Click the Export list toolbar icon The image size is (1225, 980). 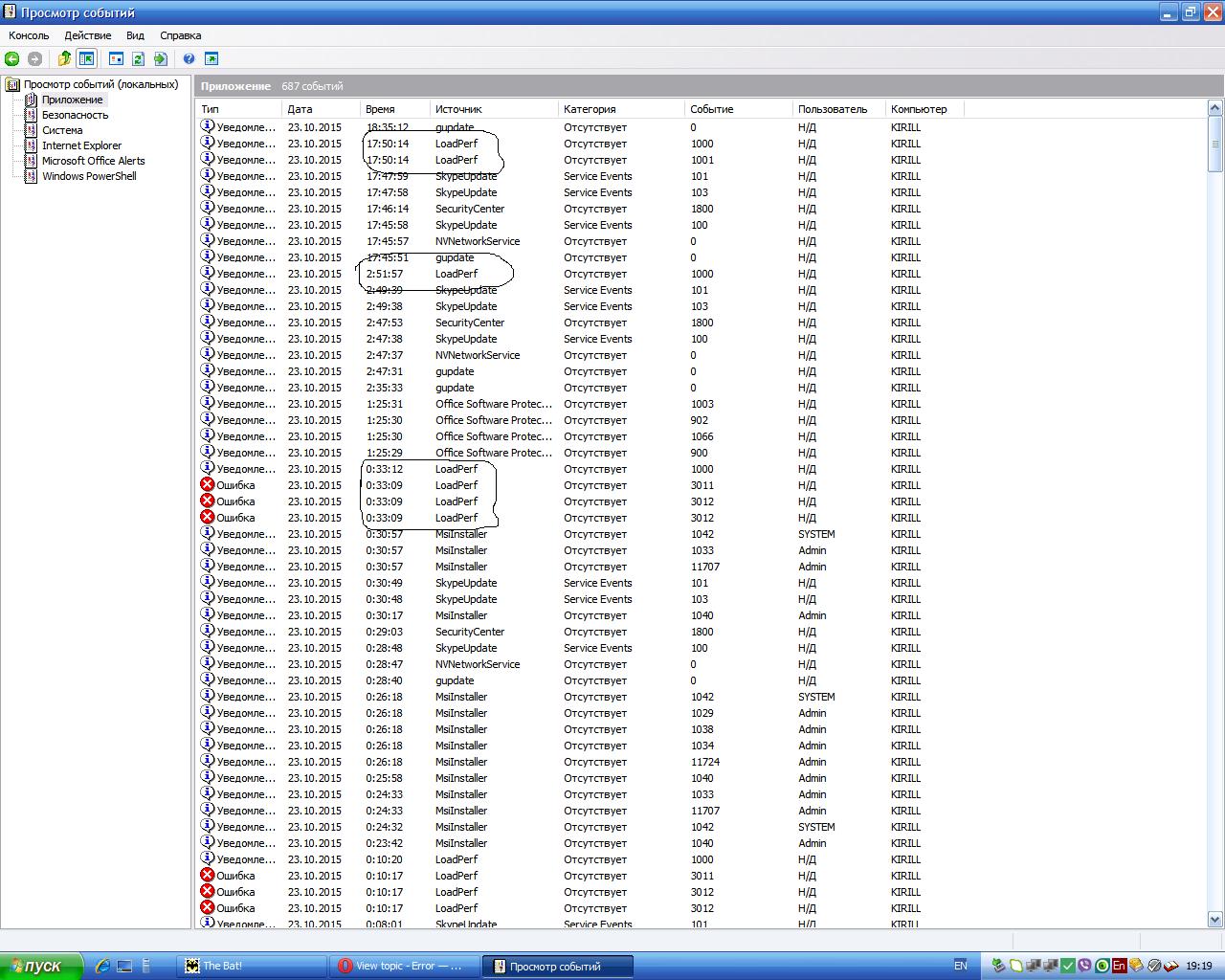pyautogui.click(x=161, y=59)
